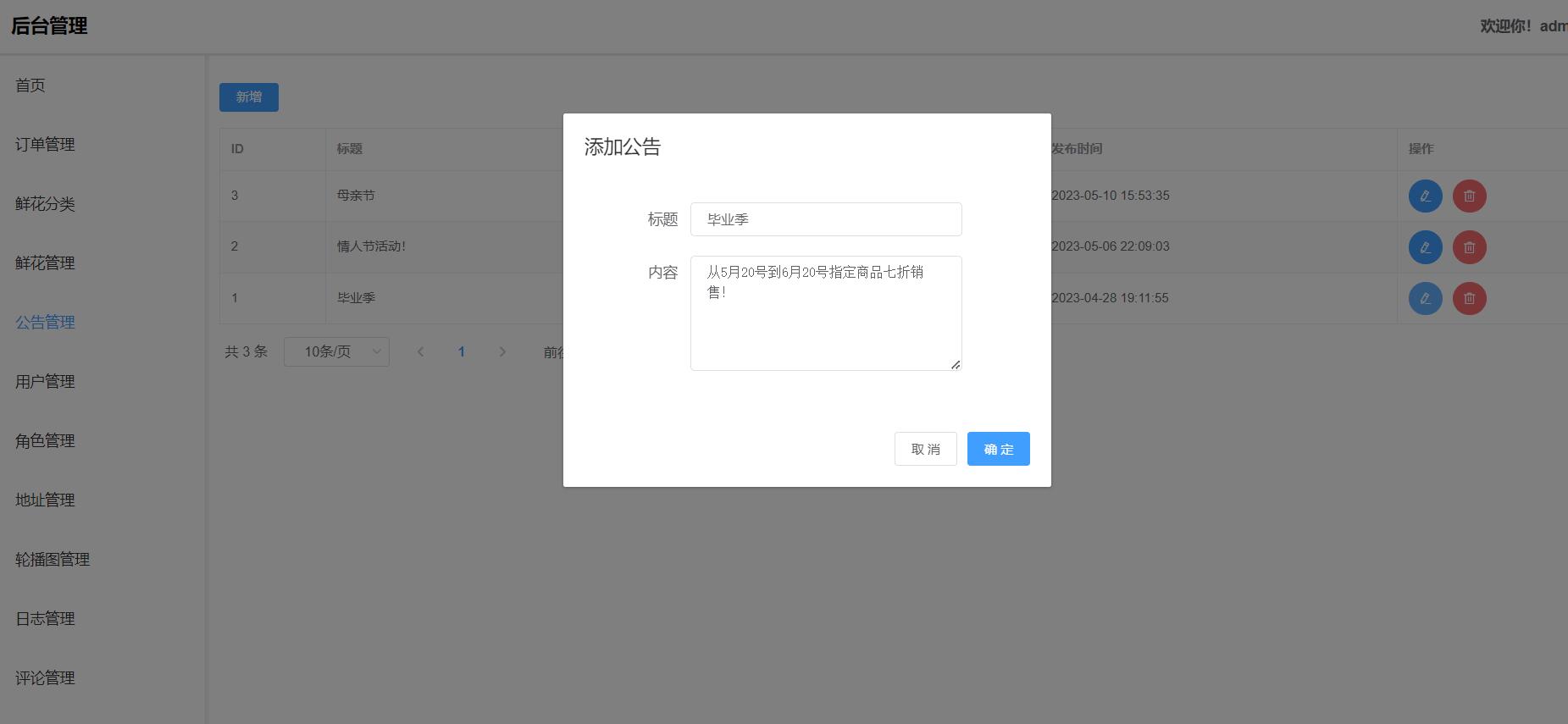Click the 后台管理 header title
This screenshot has width=1568, height=724.
coord(49,26)
